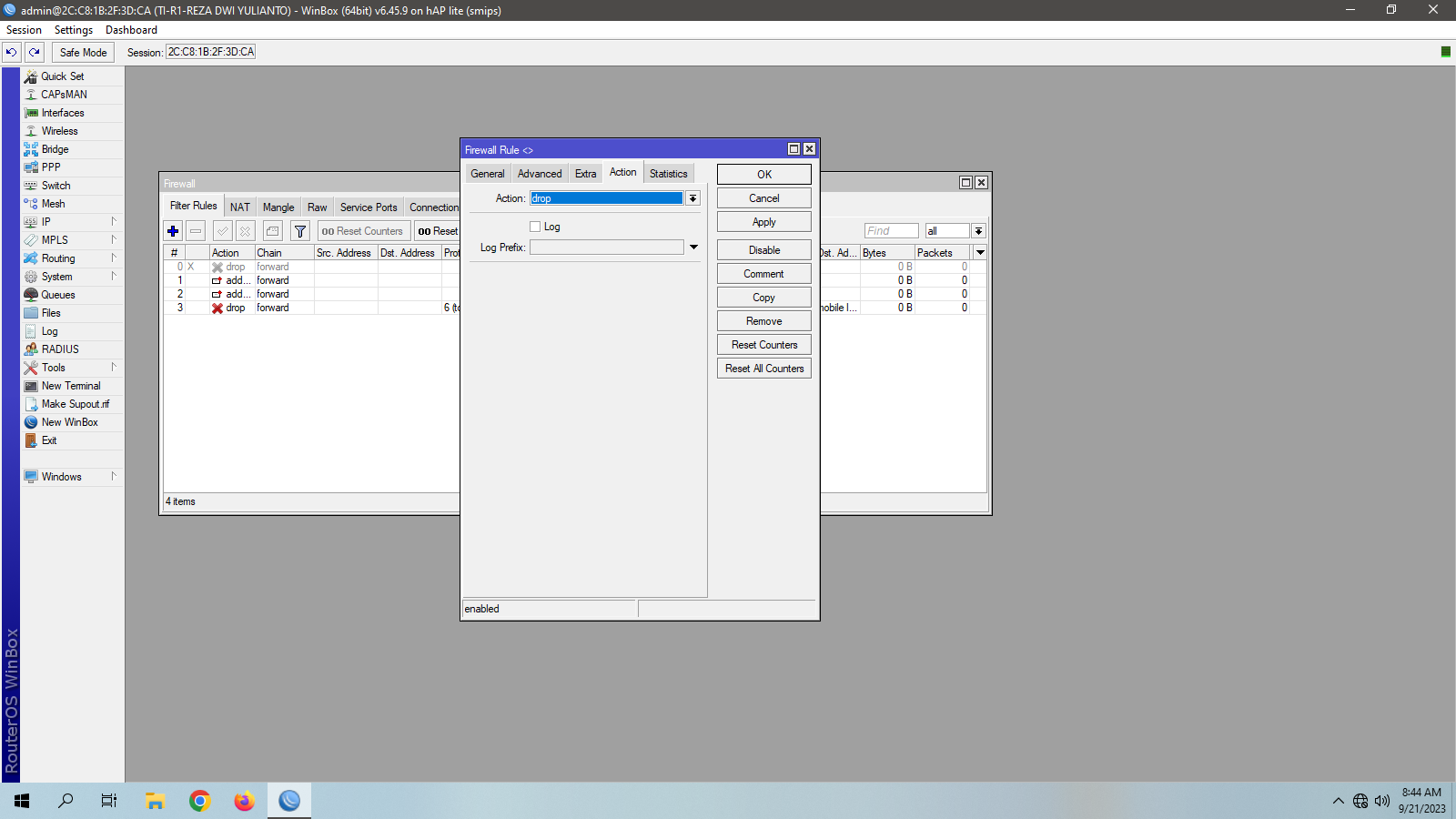The image size is (1456, 819).
Task: Open the NAT tab in Firewall window
Action: pyautogui.click(x=240, y=207)
